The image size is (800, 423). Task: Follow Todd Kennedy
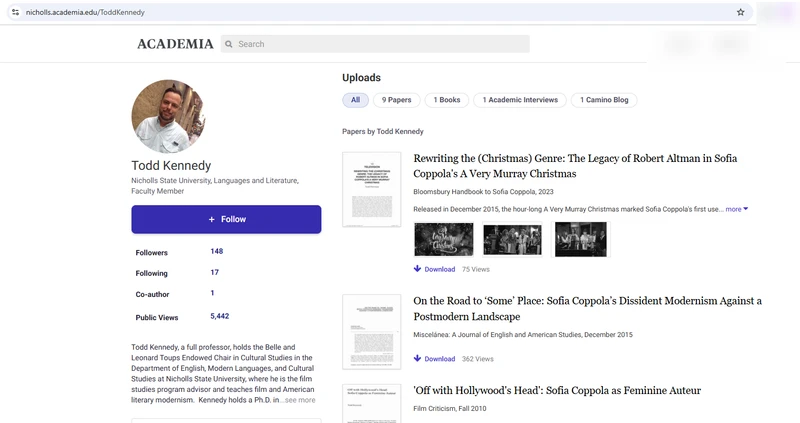[226, 219]
